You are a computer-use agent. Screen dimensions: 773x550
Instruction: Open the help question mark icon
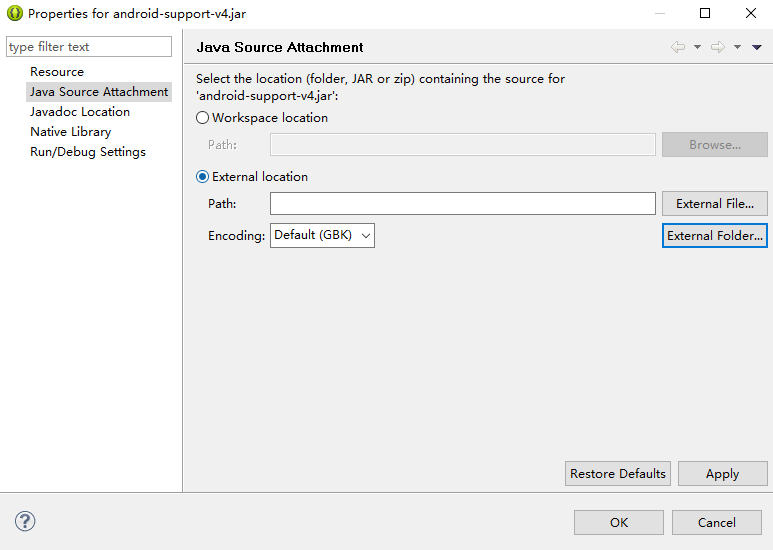click(x=25, y=521)
